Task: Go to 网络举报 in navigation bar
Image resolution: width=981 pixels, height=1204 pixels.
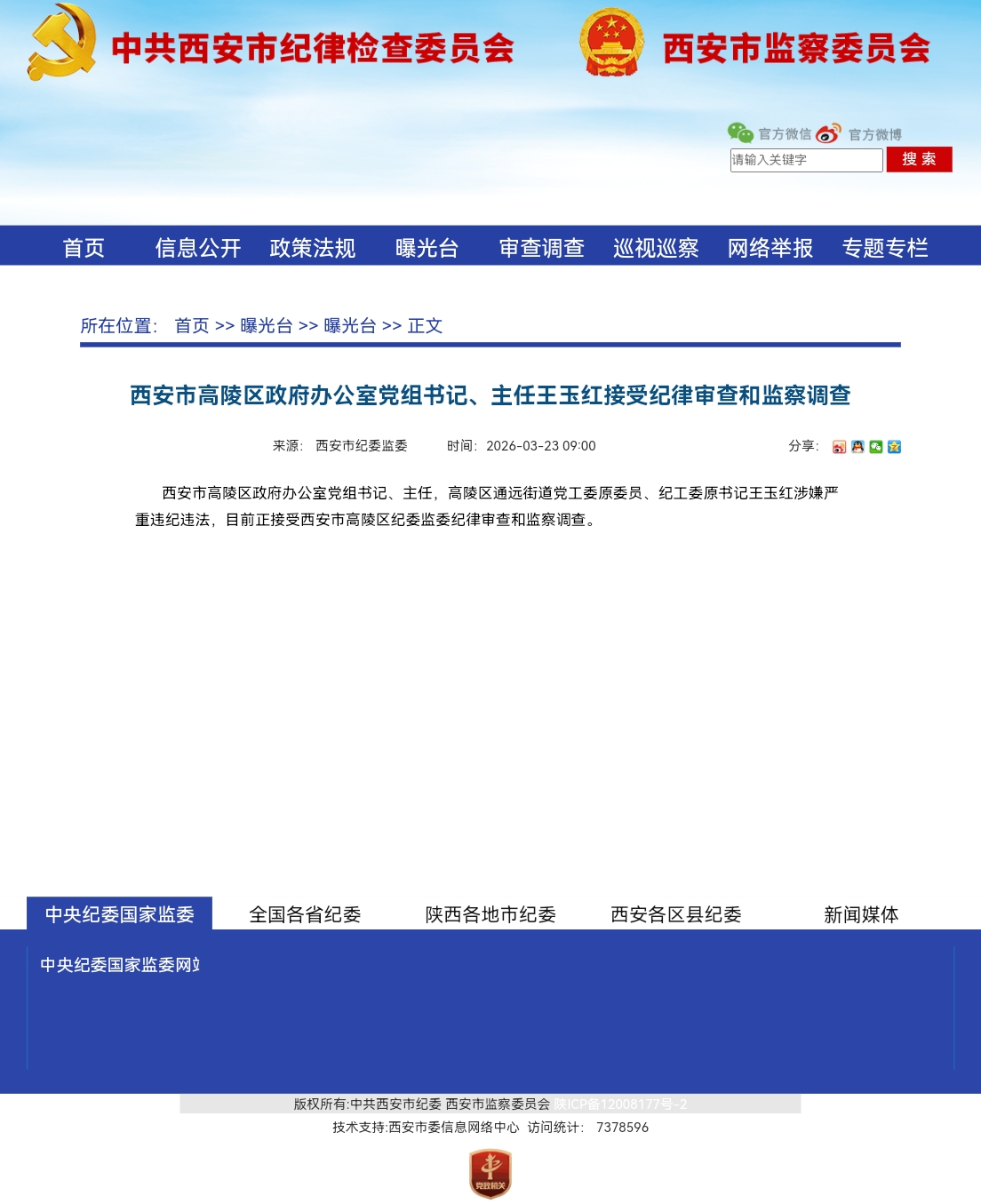Action: (770, 248)
